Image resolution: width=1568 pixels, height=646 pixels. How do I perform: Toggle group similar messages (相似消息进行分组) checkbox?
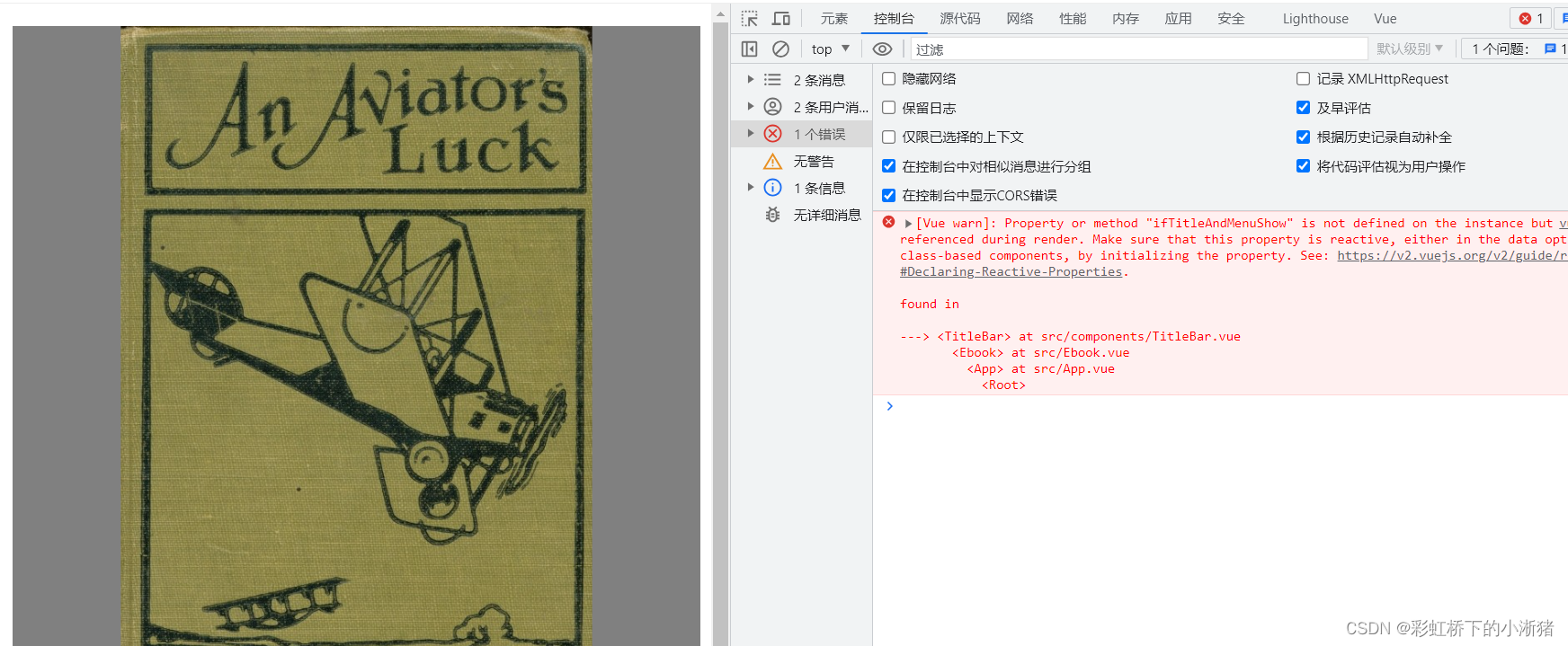(888, 166)
